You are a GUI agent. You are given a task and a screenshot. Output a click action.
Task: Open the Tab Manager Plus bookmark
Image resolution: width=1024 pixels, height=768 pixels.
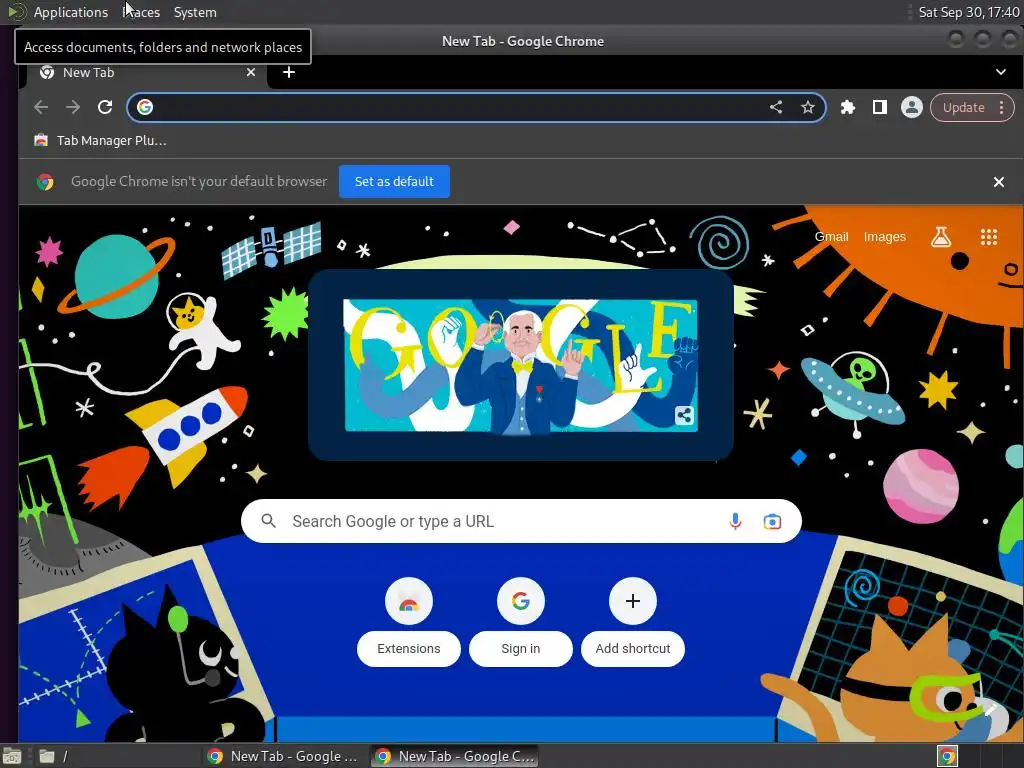coord(101,140)
